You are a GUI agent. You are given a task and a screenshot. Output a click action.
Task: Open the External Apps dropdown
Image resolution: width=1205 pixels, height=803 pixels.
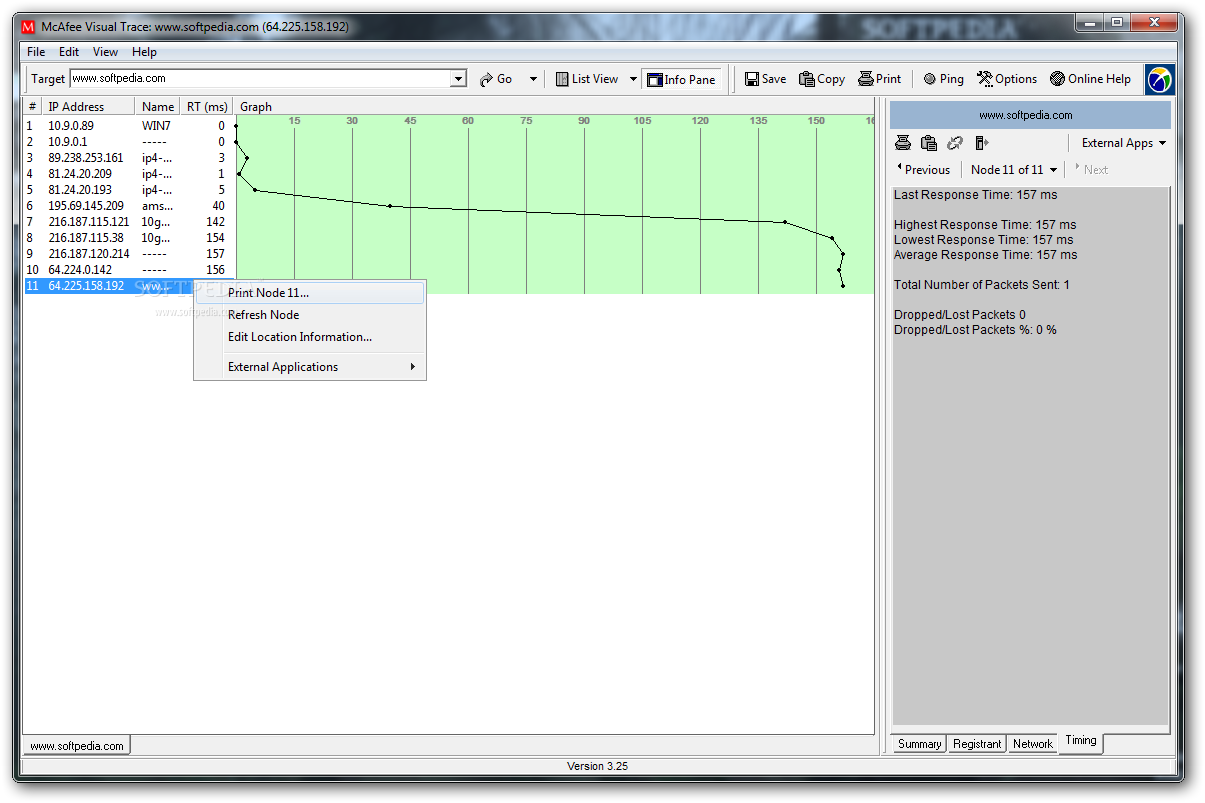click(1123, 143)
